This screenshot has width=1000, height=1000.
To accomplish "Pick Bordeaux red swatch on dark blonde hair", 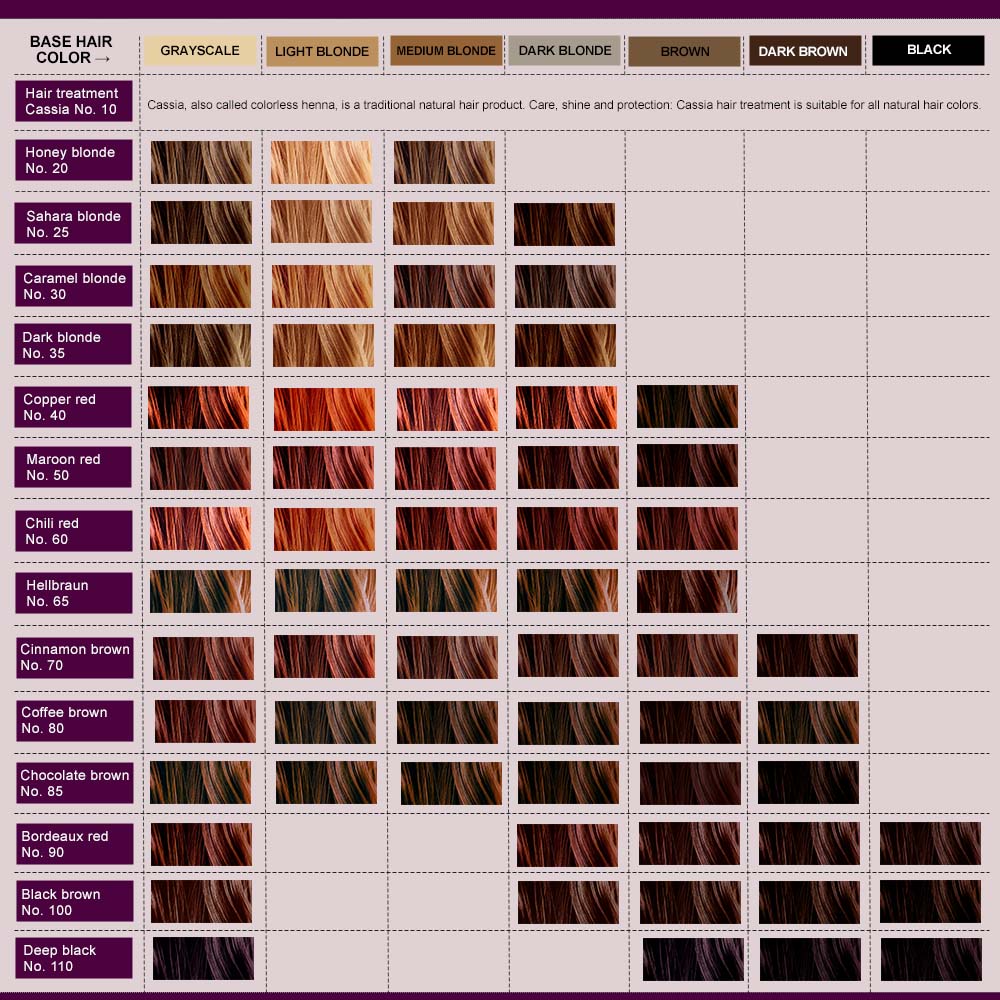I will coord(568,846).
